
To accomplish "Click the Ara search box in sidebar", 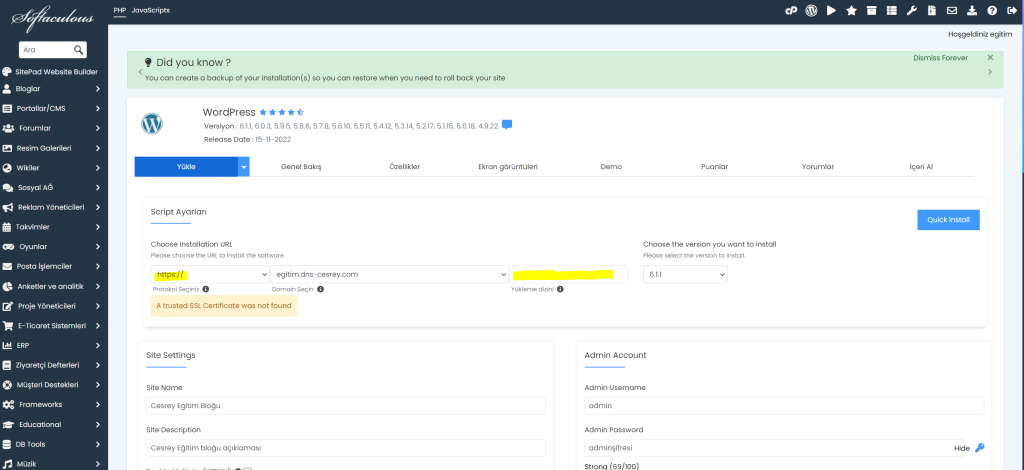I will (46, 50).
